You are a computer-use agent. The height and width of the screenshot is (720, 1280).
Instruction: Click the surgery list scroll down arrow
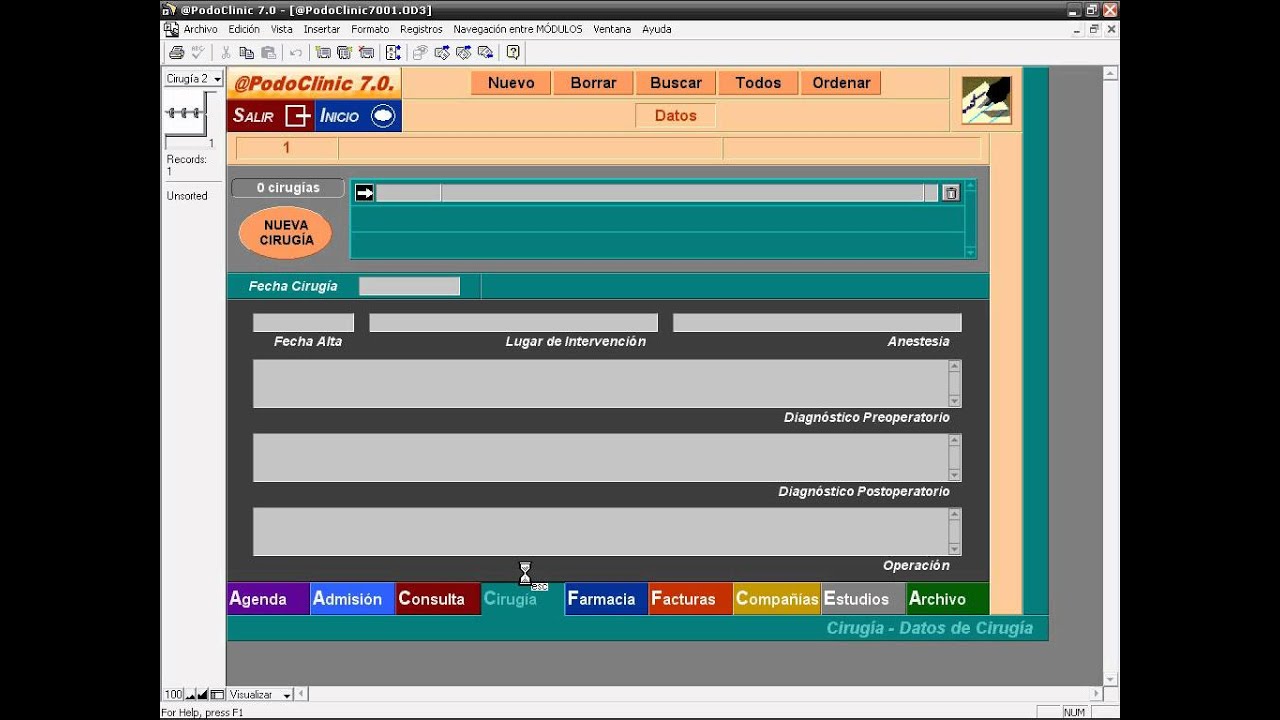tap(970, 253)
